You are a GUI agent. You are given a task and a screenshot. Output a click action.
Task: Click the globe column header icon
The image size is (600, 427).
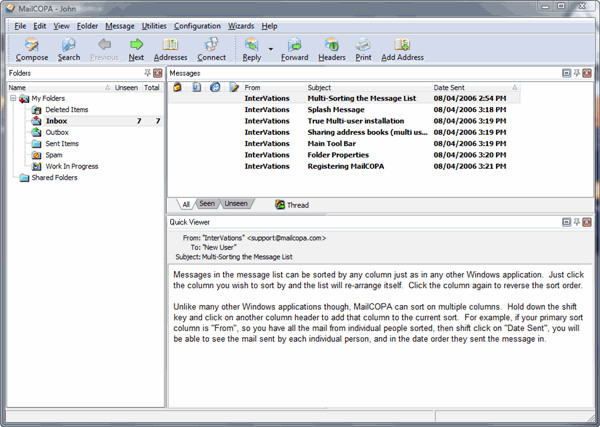click(215, 87)
